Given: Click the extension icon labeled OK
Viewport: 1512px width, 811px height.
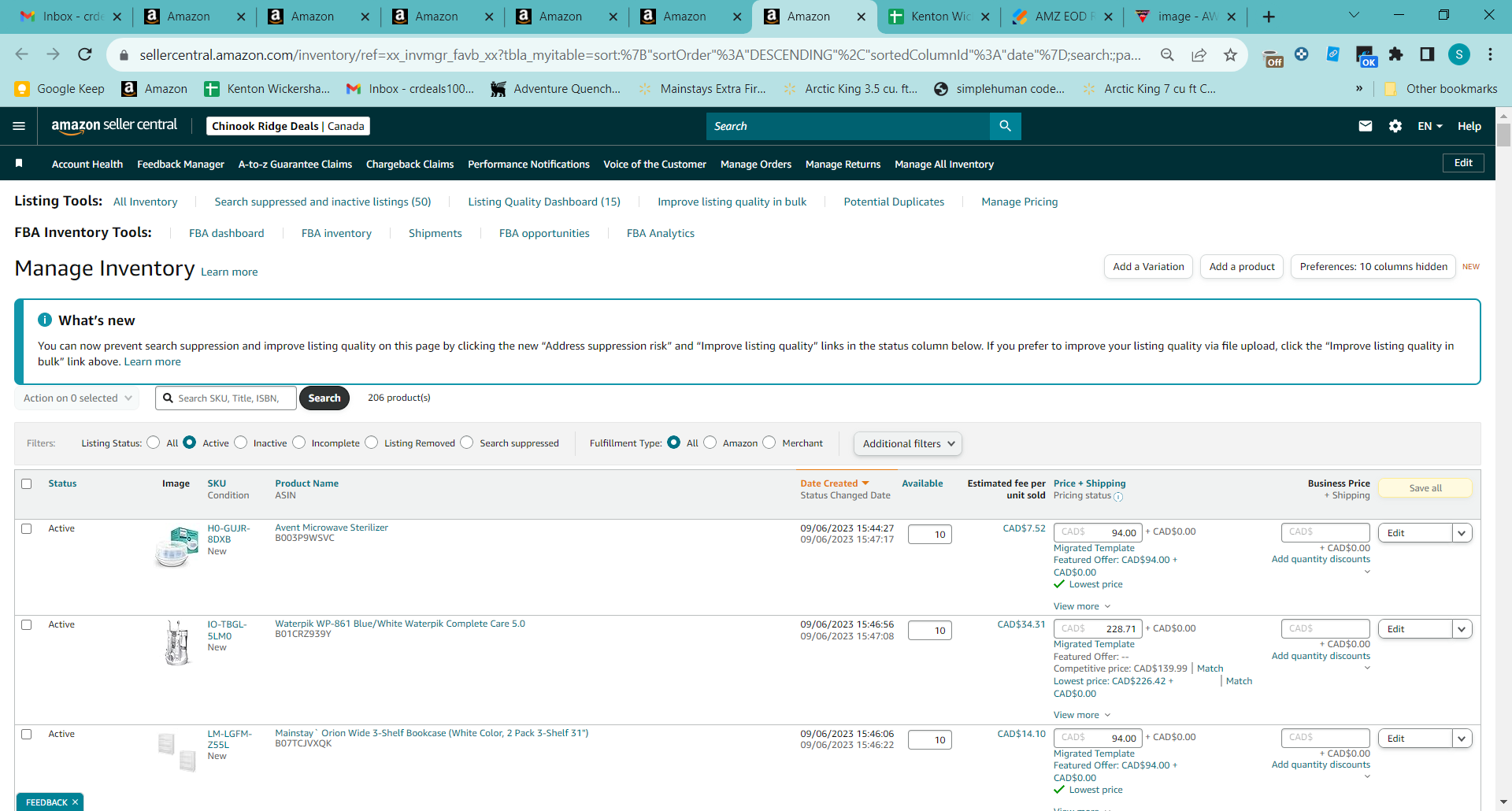Looking at the screenshot, I should (1366, 57).
